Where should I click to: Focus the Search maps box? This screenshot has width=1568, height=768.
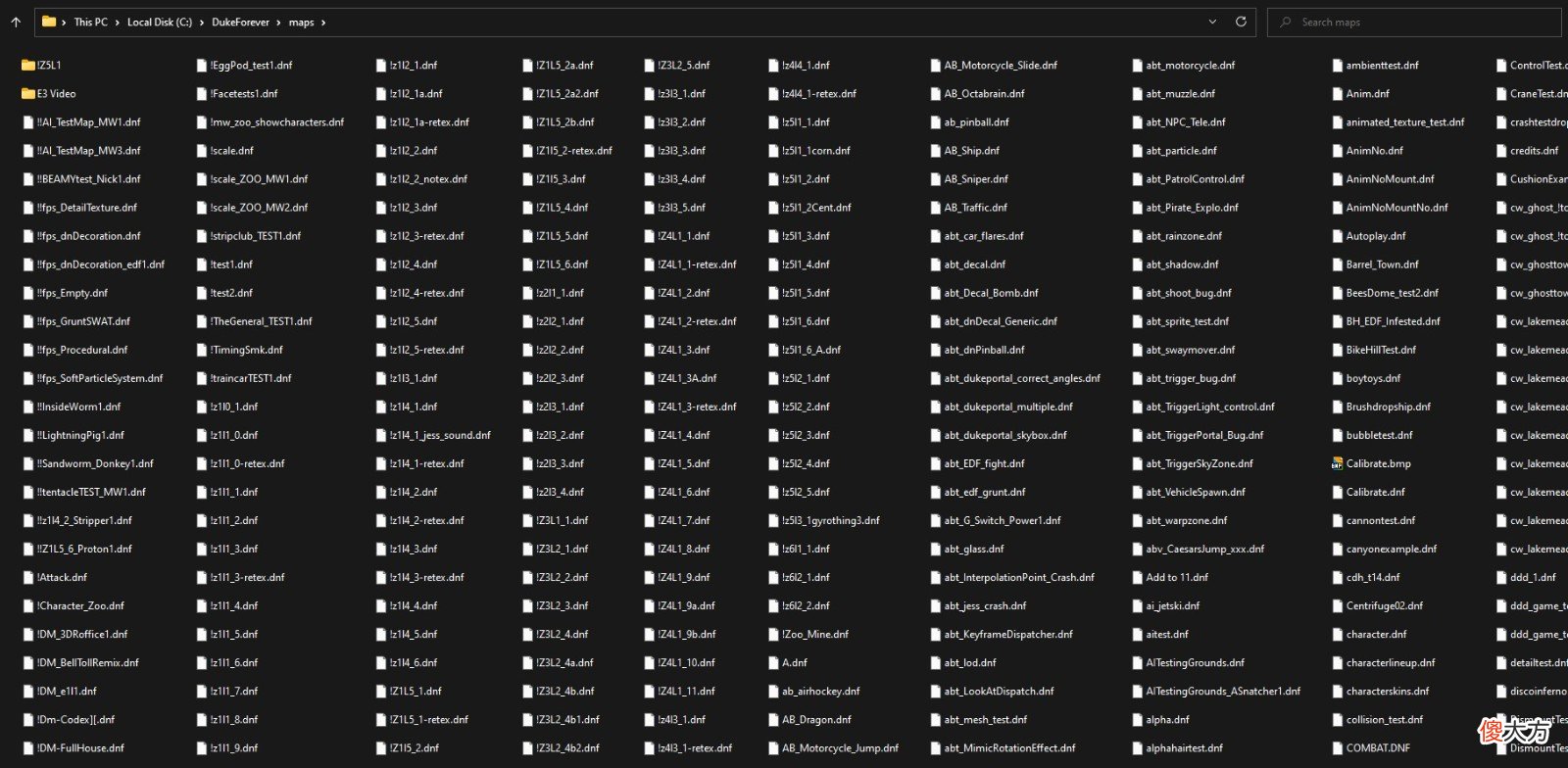point(1414,22)
